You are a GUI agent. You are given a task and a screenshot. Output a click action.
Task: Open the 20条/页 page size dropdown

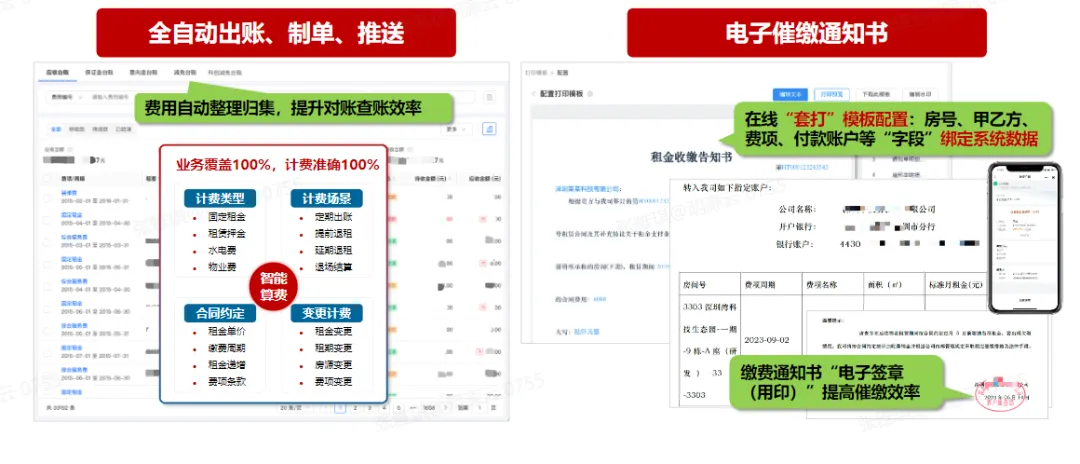293,408
